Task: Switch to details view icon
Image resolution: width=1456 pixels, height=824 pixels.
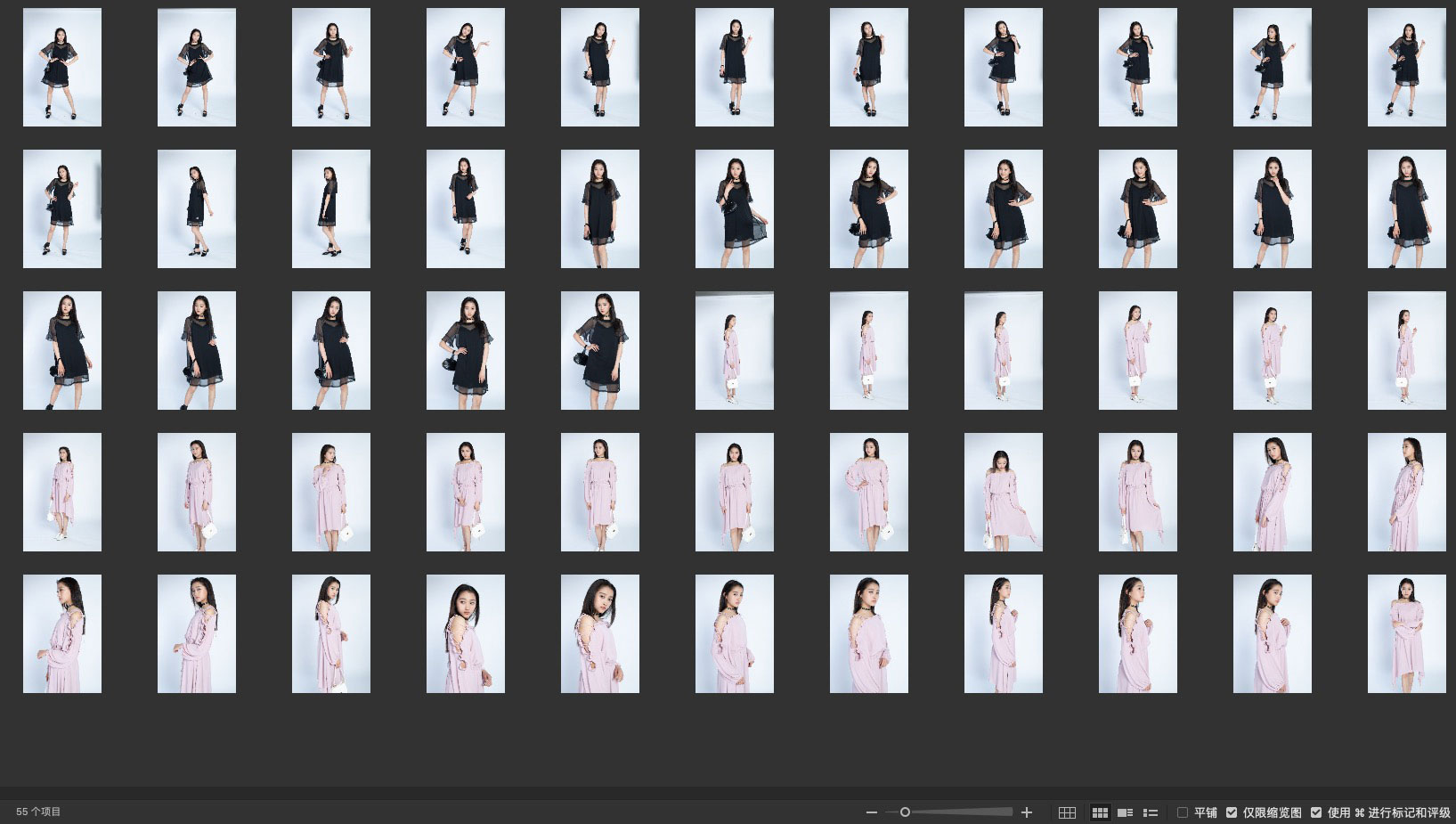Action: click(x=1126, y=812)
